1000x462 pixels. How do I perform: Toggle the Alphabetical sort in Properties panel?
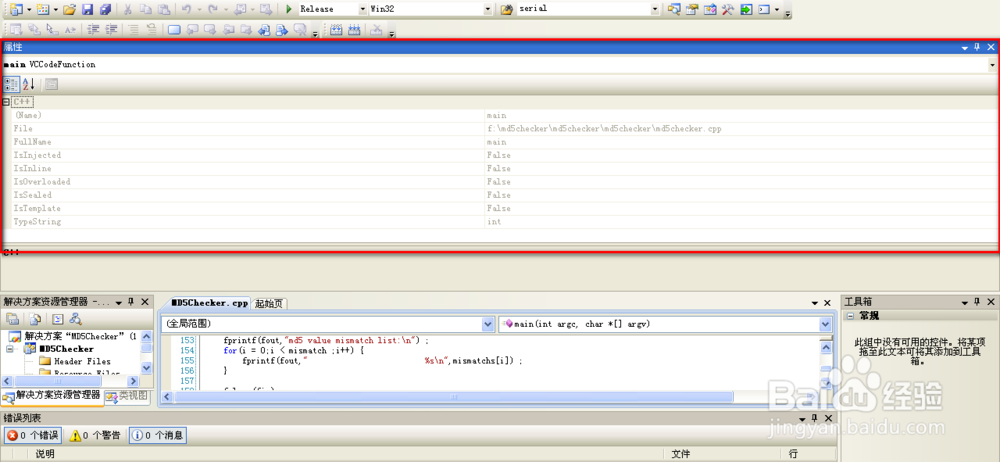point(29,84)
